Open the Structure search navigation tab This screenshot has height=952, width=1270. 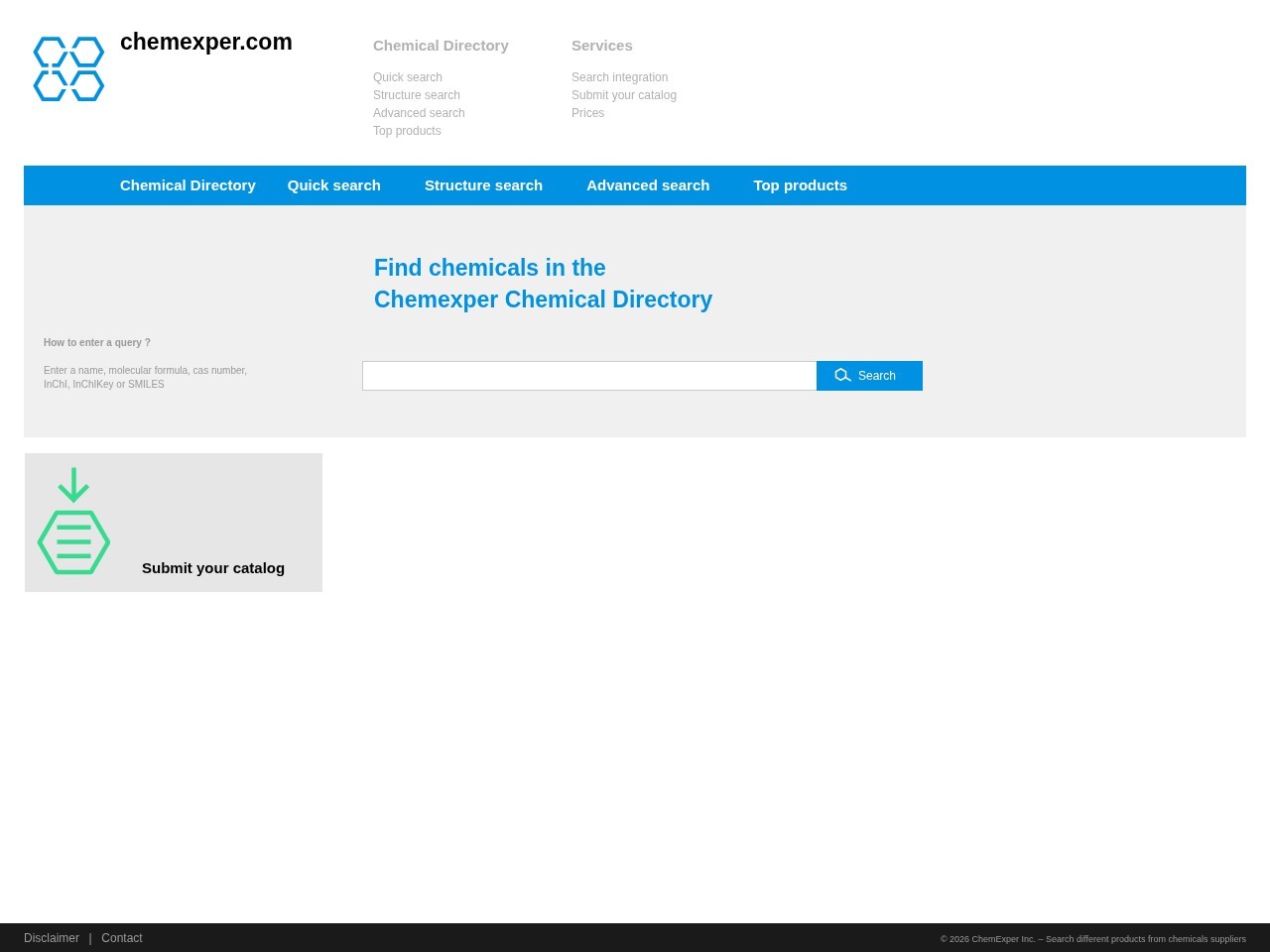click(483, 185)
